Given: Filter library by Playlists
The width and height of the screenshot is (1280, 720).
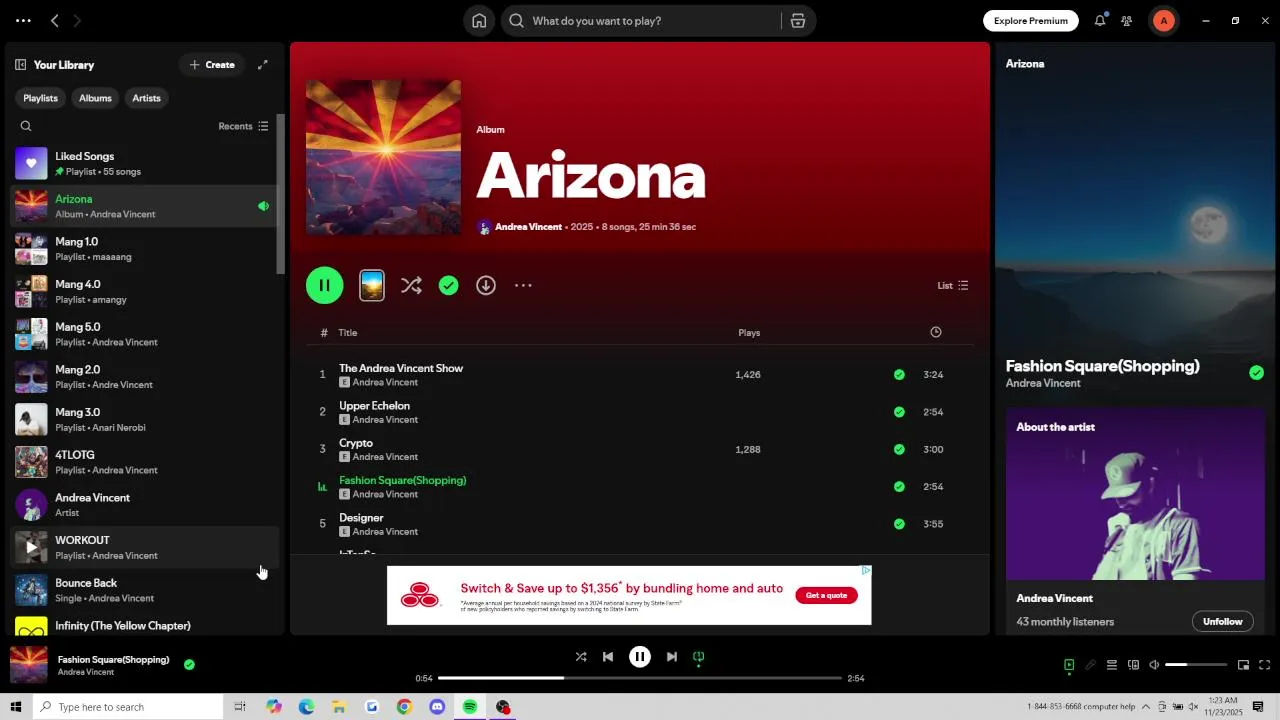Looking at the screenshot, I should point(41,98).
